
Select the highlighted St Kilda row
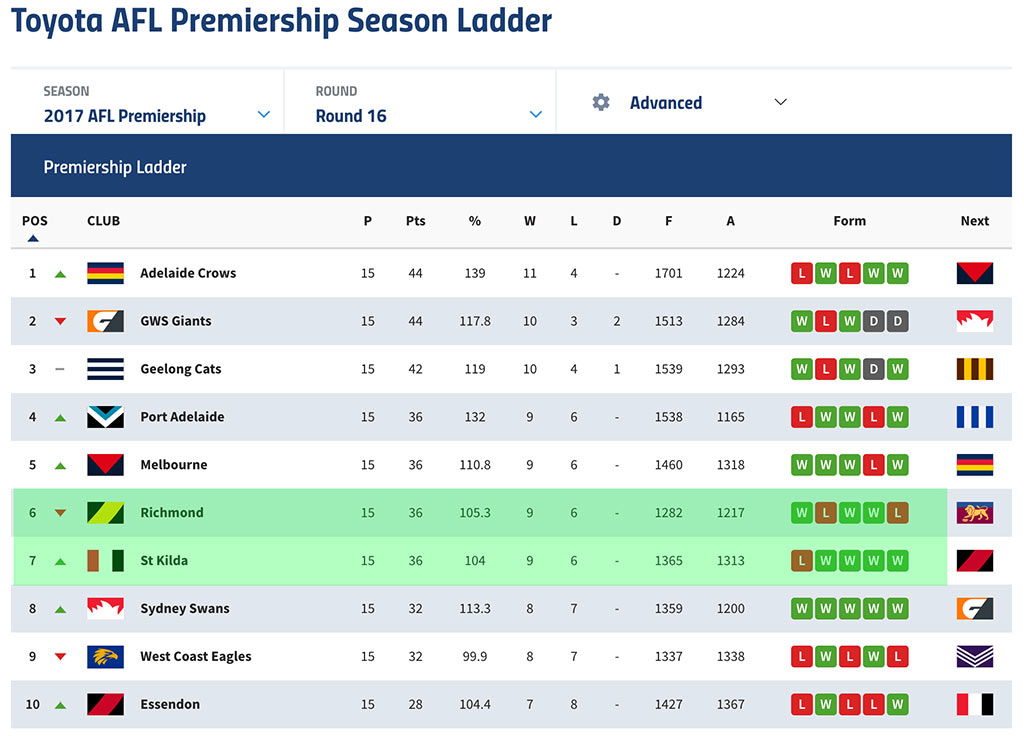(480, 560)
